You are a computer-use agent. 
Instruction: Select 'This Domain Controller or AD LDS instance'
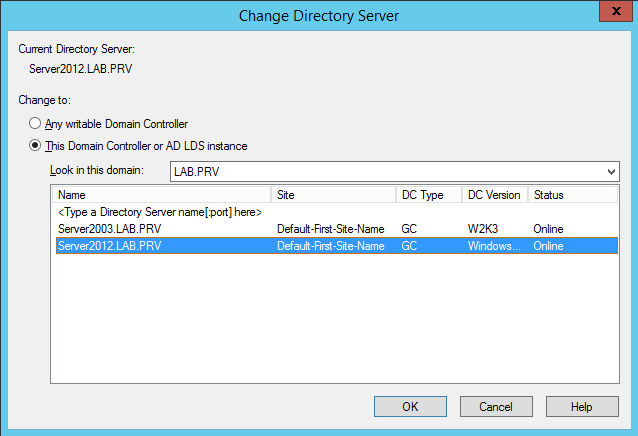[x=36, y=146]
